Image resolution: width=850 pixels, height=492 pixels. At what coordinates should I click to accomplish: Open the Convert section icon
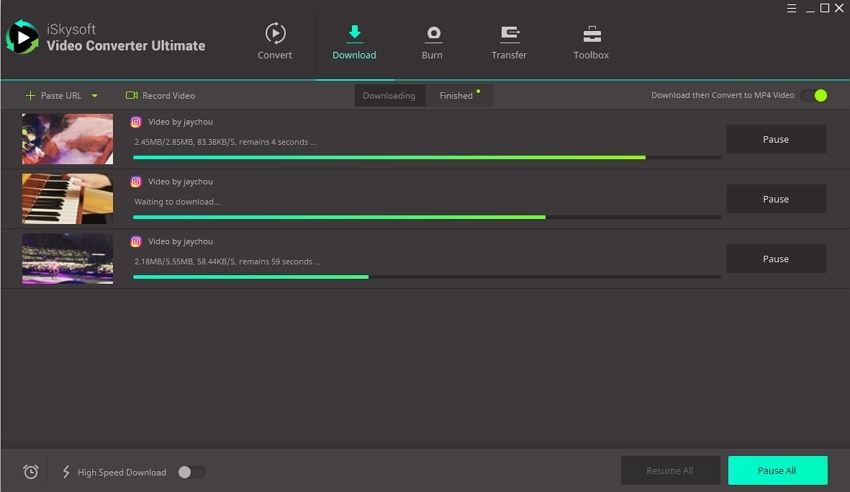[x=275, y=34]
